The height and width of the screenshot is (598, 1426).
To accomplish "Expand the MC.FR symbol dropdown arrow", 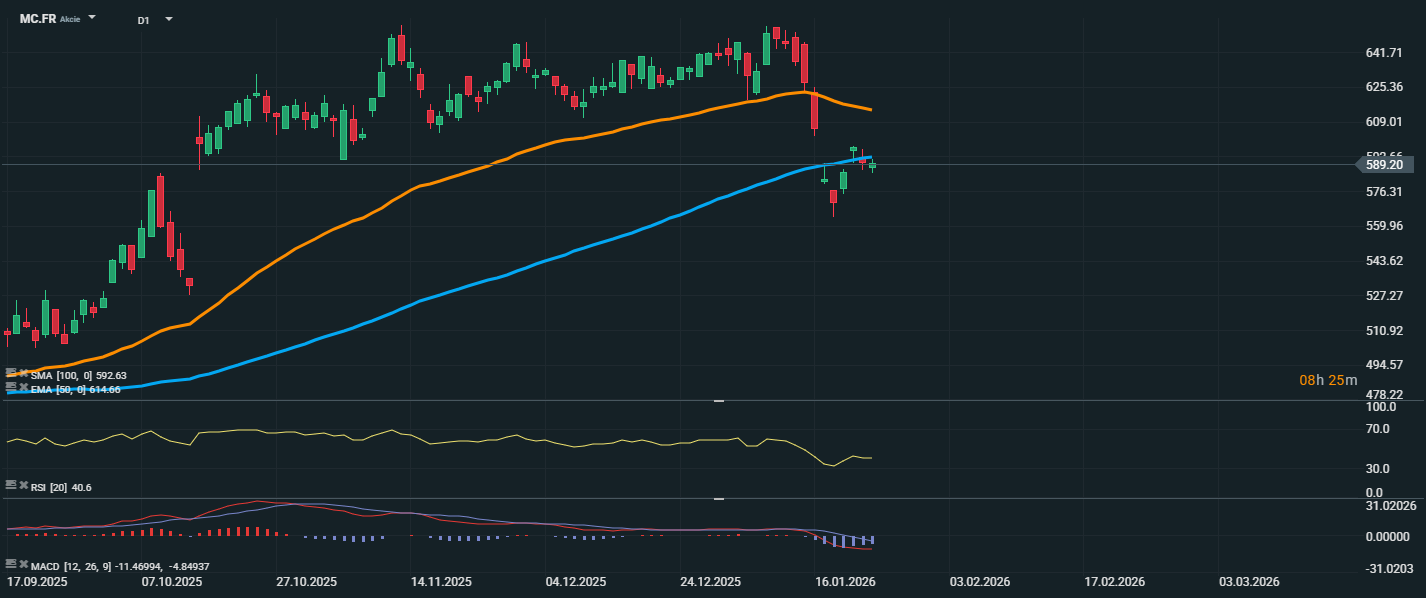I will click(x=92, y=18).
